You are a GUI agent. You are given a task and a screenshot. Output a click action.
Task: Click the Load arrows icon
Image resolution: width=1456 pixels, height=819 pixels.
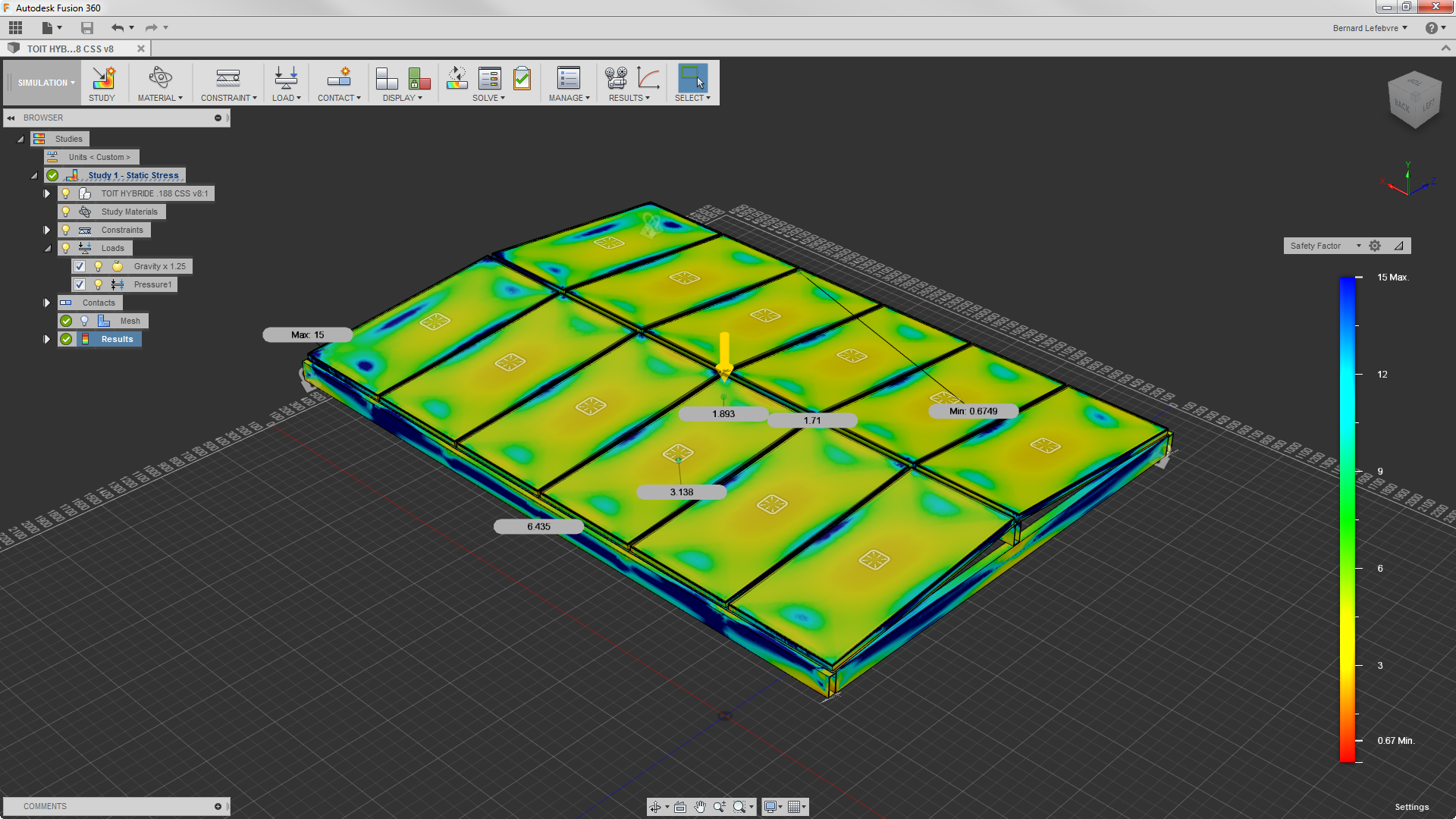[286, 78]
